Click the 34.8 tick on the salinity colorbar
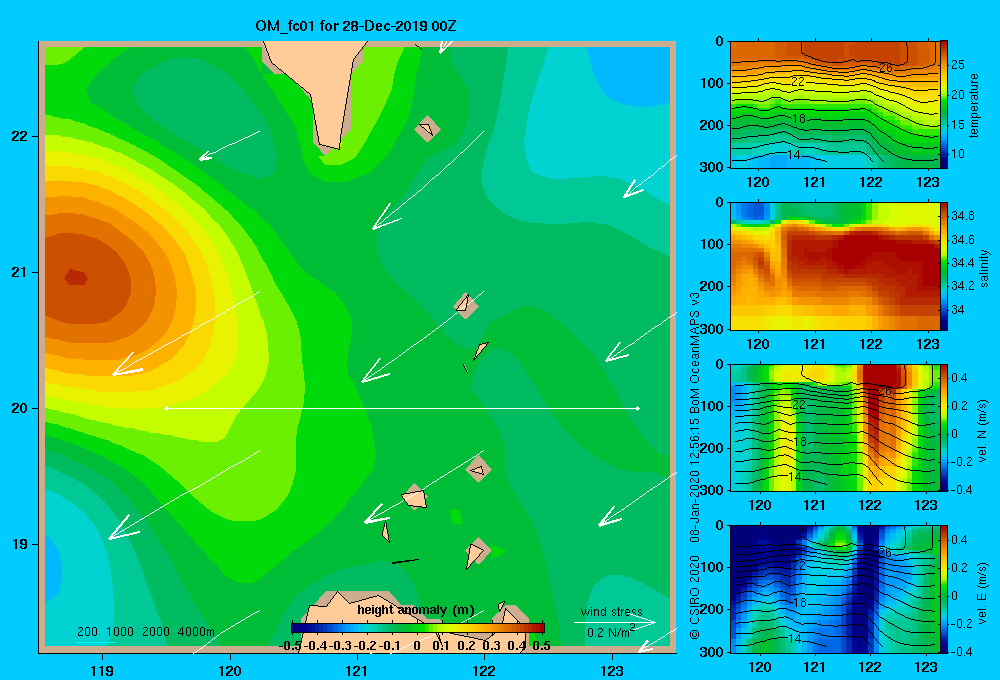This screenshot has width=1000, height=680. 962,216
